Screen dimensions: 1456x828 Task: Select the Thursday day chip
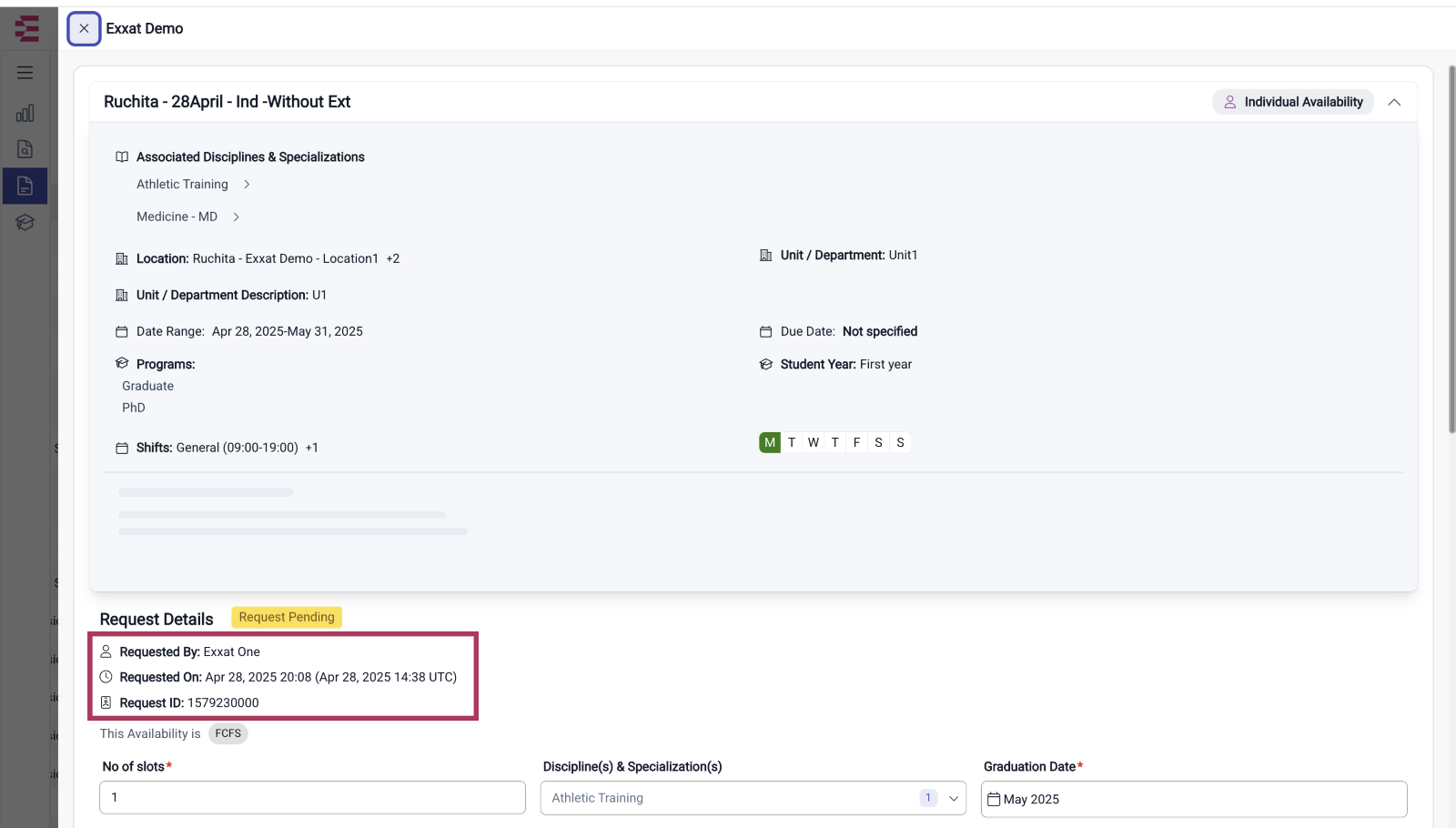(x=835, y=443)
